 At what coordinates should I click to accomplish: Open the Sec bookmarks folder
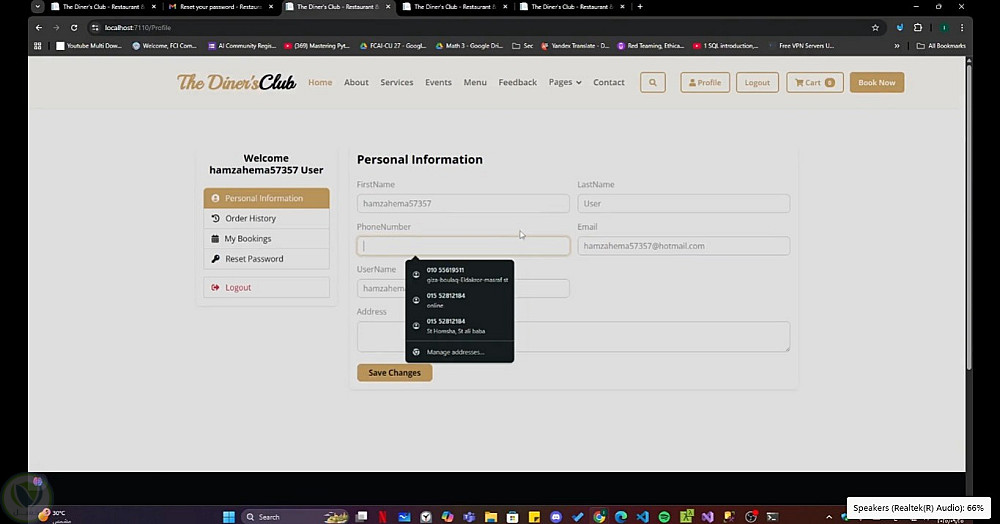coord(522,46)
